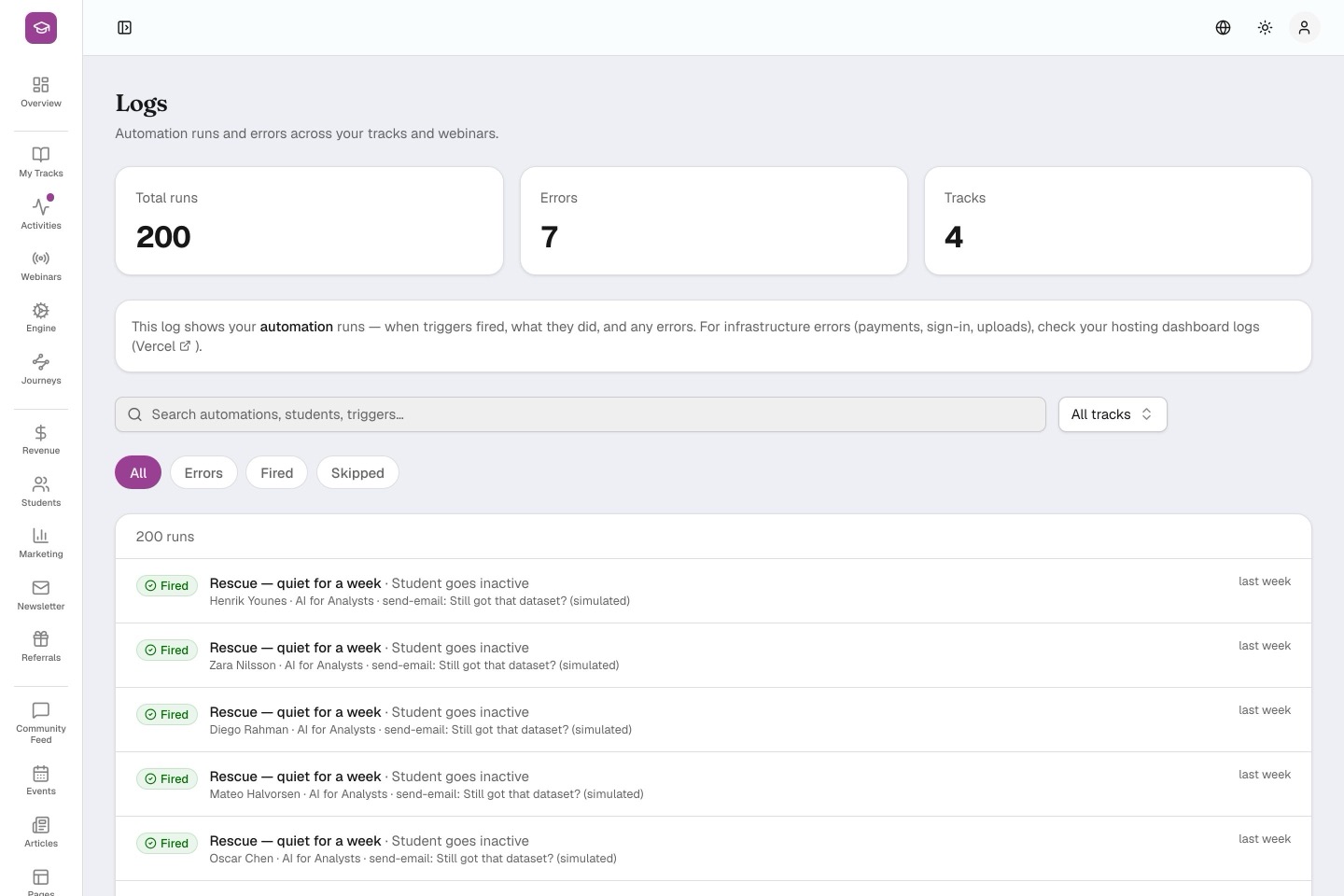Viewport: 1344px width, 896px height.
Task: Go to Overview in sidebar
Action: pos(41,92)
